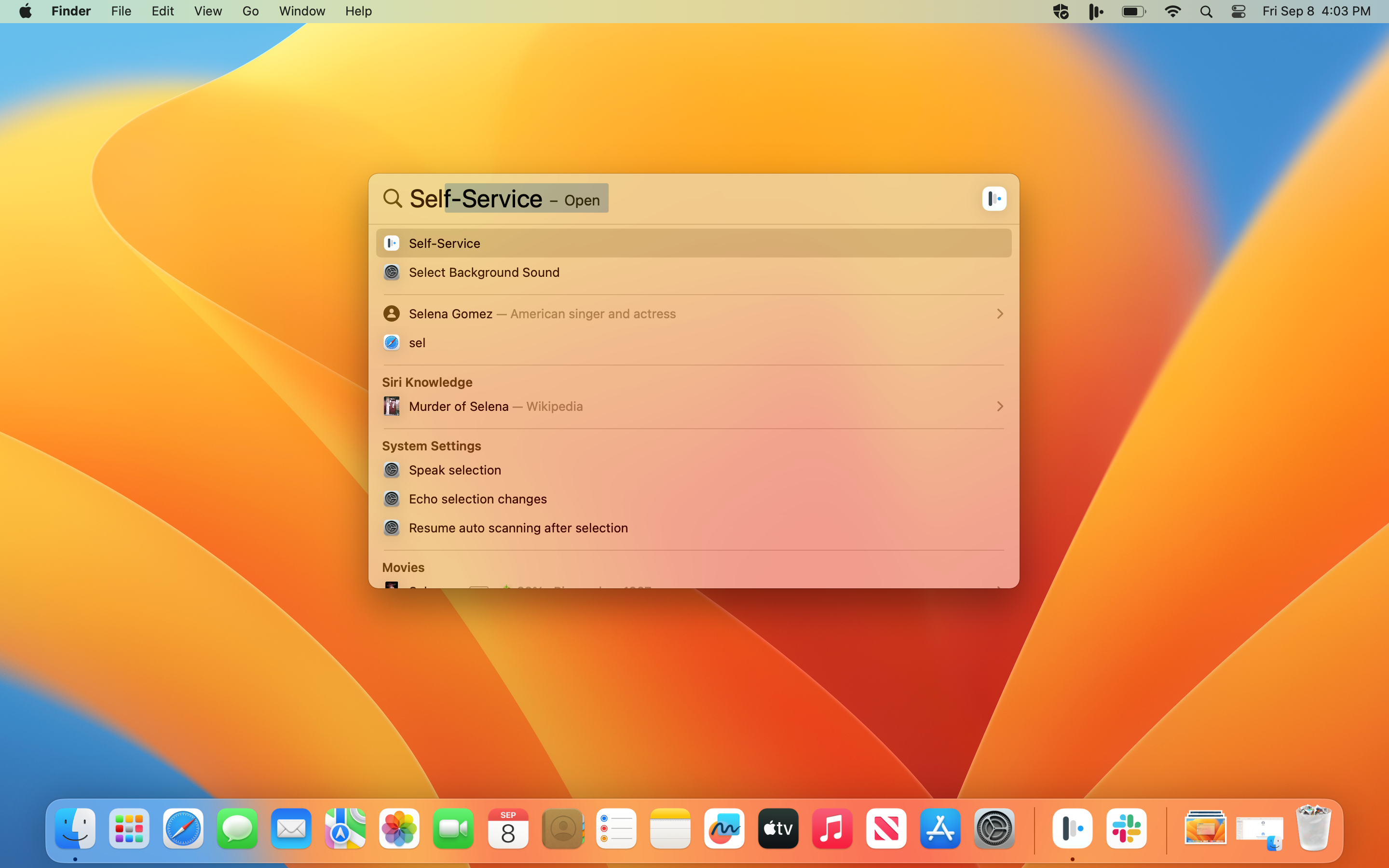Viewport: 1389px width, 868px height.
Task: Expand the Selena Gomez result chevron
Action: (x=1000, y=314)
